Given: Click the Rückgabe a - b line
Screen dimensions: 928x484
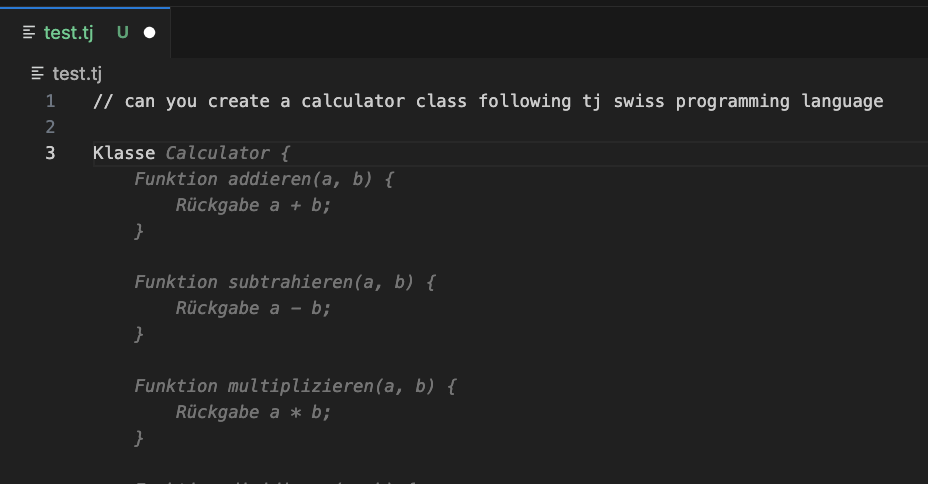Looking at the screenshot, I should click(x=253, y=308).
